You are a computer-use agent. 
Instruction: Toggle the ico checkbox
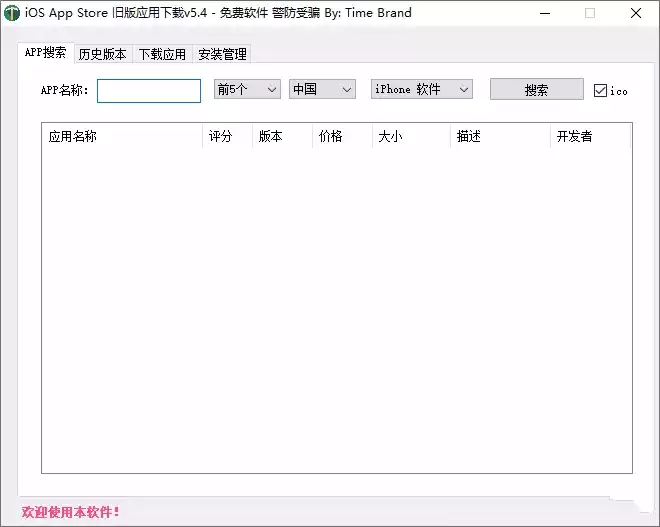[600, 90]
